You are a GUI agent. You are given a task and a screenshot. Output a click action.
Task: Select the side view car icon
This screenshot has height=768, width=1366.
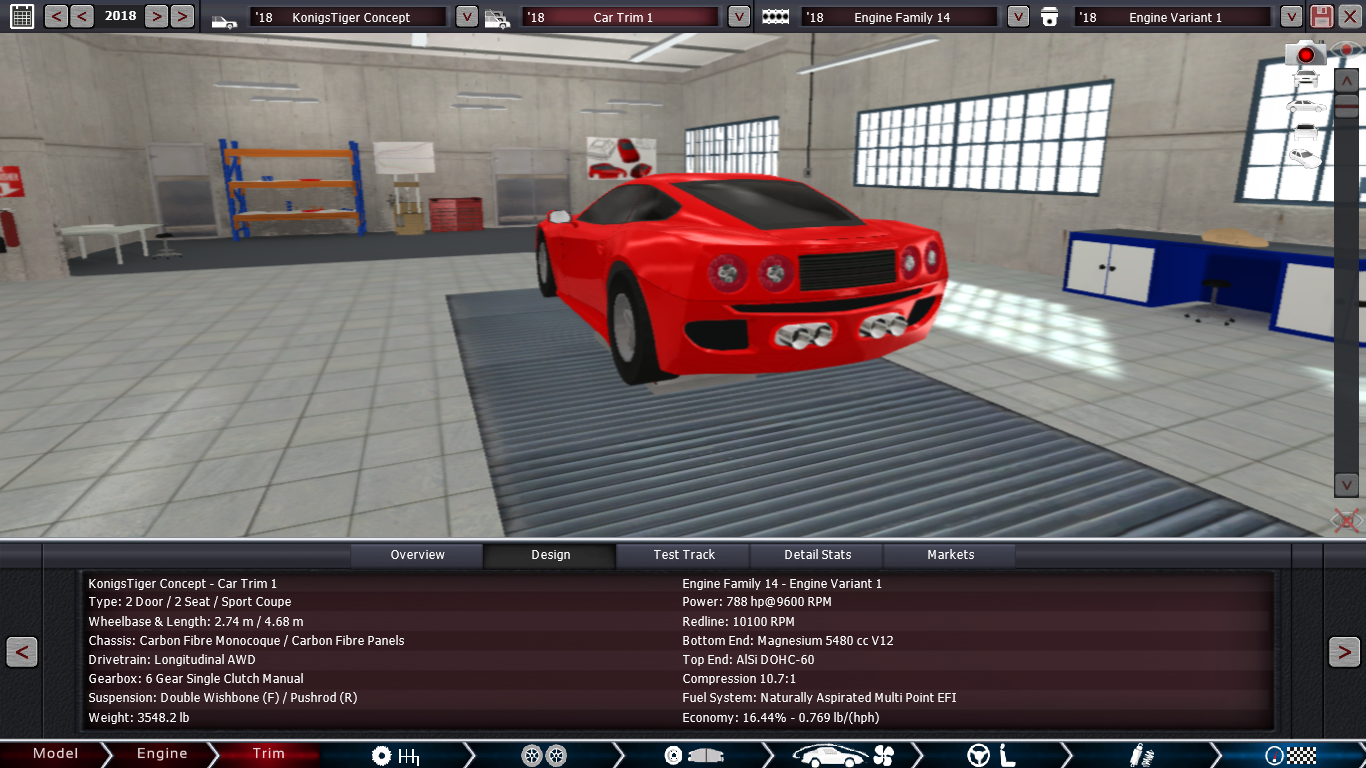(1305, 105)
